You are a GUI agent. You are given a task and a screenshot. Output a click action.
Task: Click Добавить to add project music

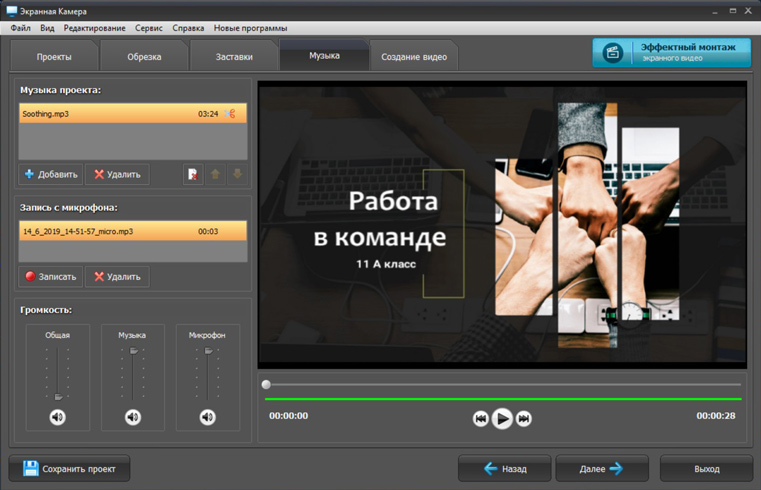tap(51, 174)
